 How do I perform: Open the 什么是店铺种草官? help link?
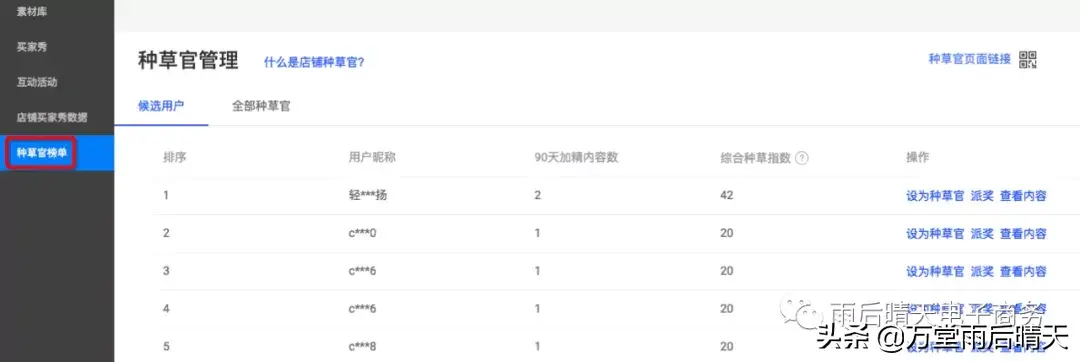click(x=314, y=62)
